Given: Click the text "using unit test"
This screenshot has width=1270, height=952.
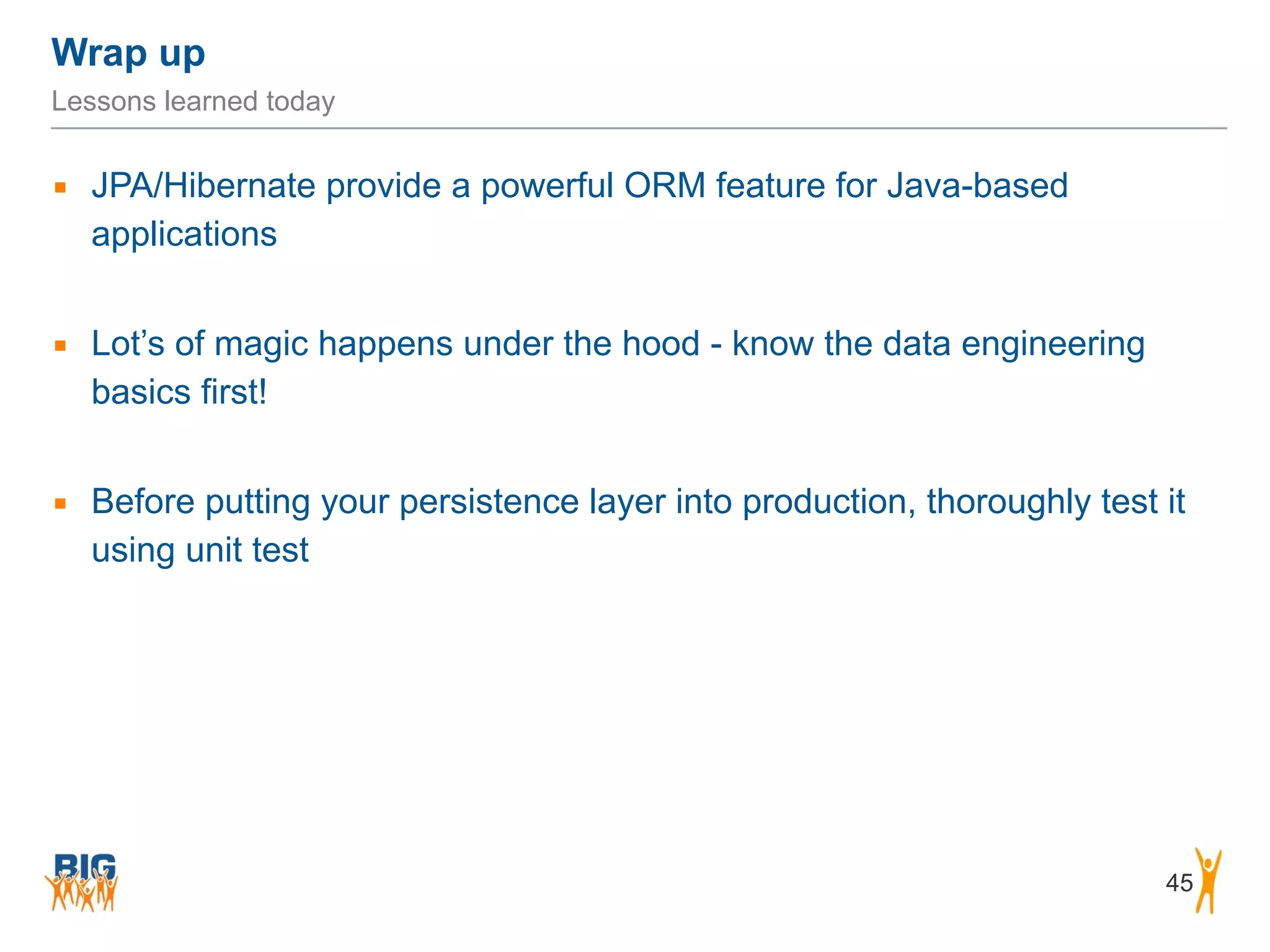Looking at the screenshot, I should 200,550.
